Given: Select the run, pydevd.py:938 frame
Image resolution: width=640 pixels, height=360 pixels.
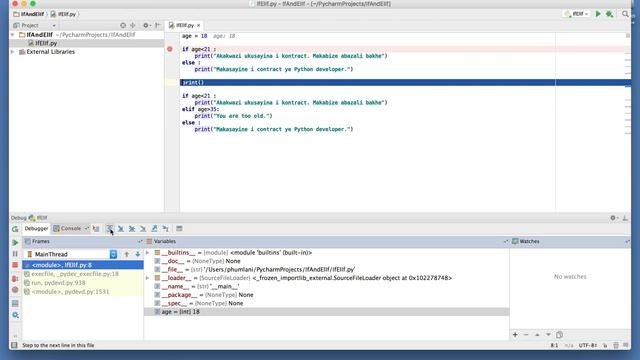Looking at the screenshot, I should click(x=83, y=282).
